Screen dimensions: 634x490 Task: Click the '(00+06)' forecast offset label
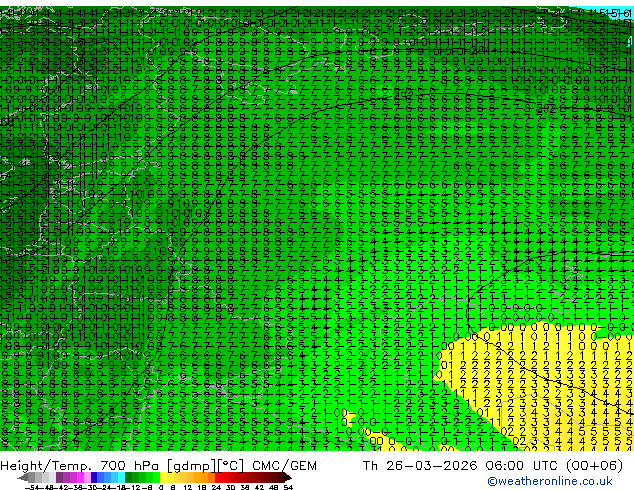[x=594, y=466]
